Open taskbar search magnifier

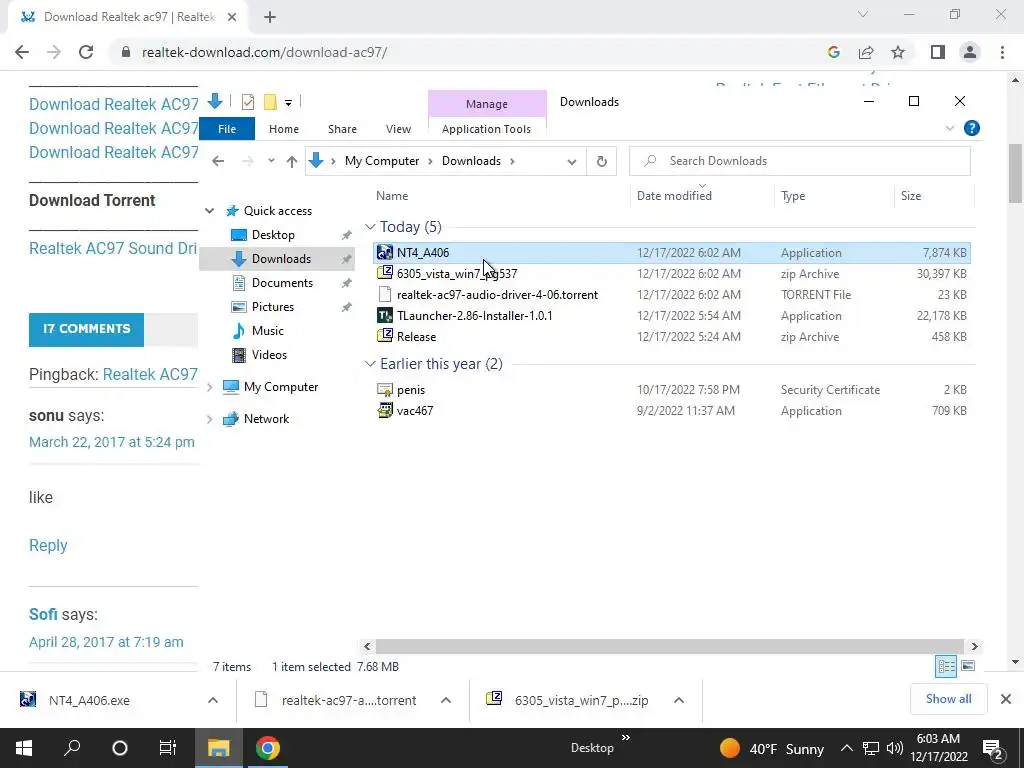pos(72,748)
